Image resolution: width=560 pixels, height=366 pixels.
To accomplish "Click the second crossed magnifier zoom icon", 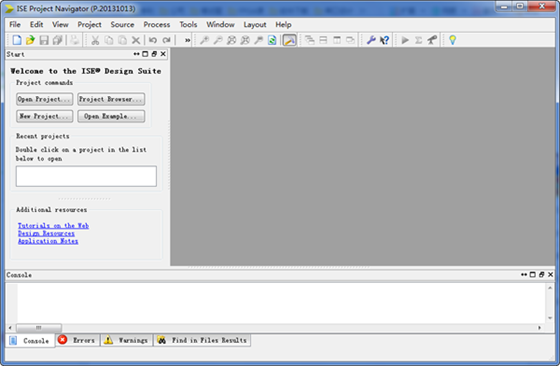I will click(245, 40).
